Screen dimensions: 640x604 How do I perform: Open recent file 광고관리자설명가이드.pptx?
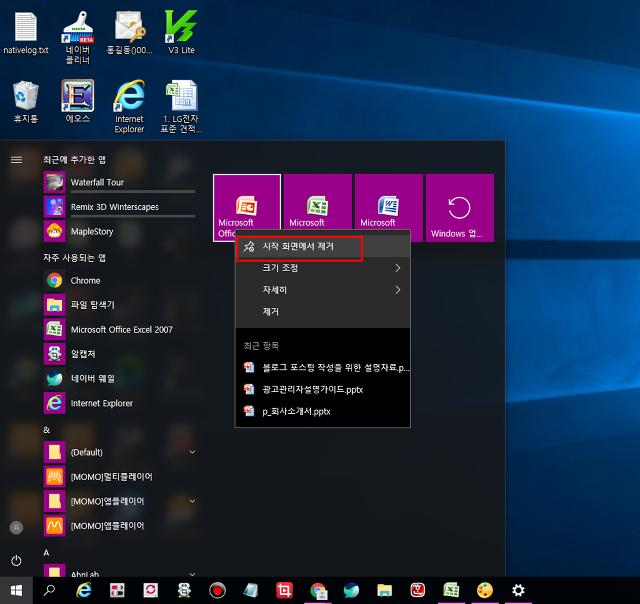tap(323, 389)
